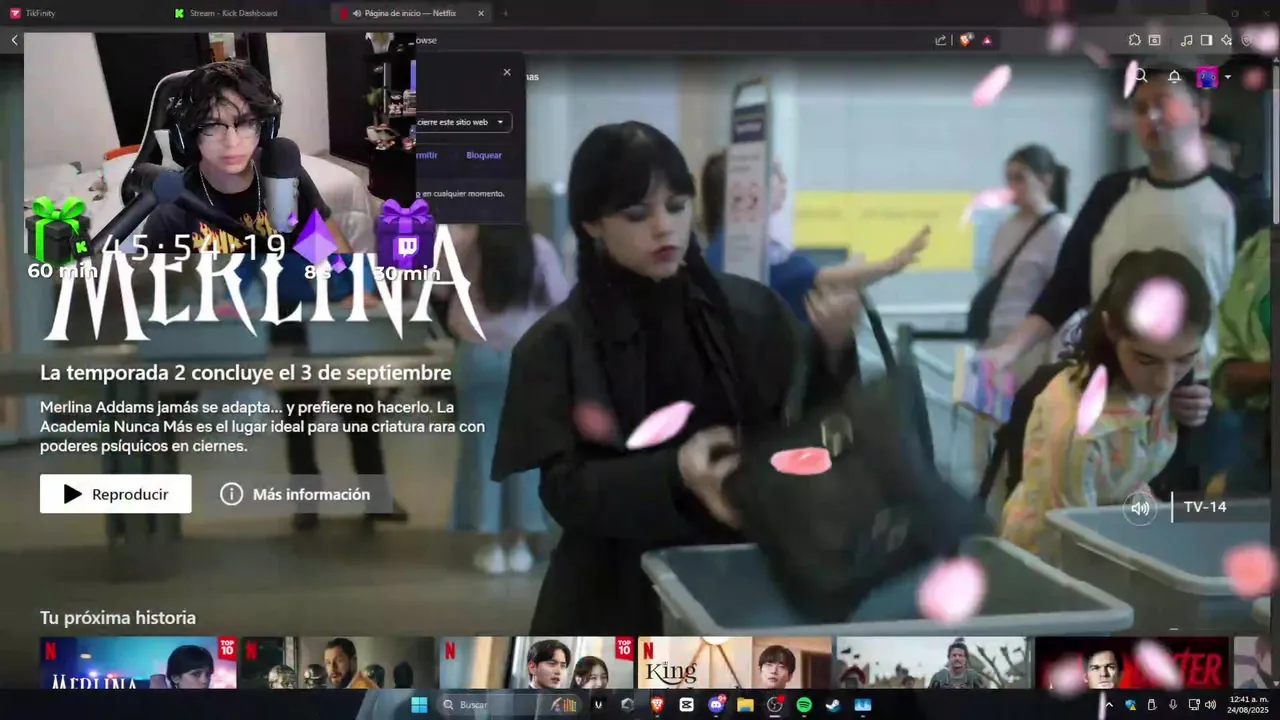Screen dimensions: 1280x720
Task: Click the Buscar taskbar search box
Action: pyautogui.click(x=508, y=705)
